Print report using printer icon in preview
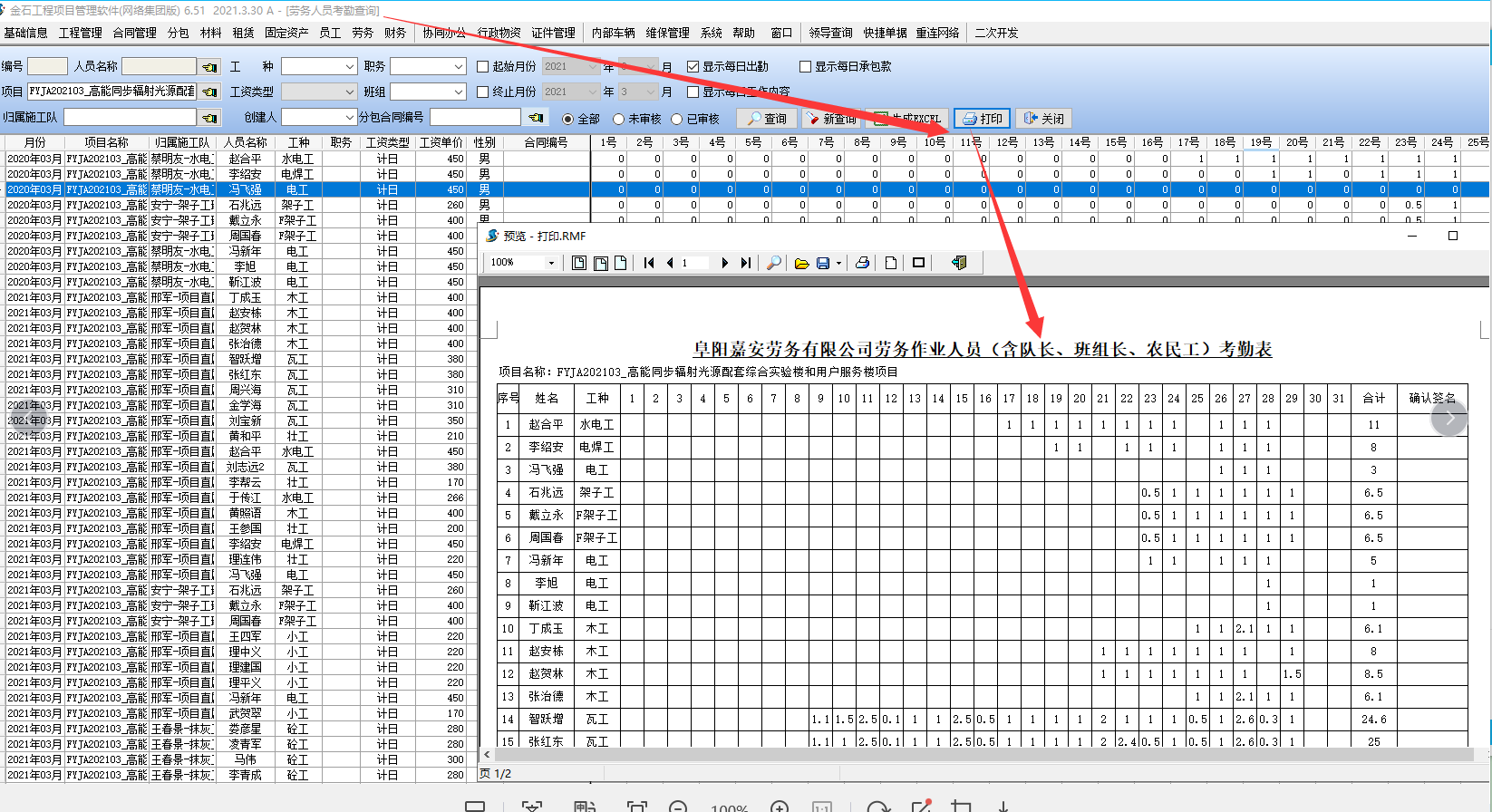 coord(862,263)
